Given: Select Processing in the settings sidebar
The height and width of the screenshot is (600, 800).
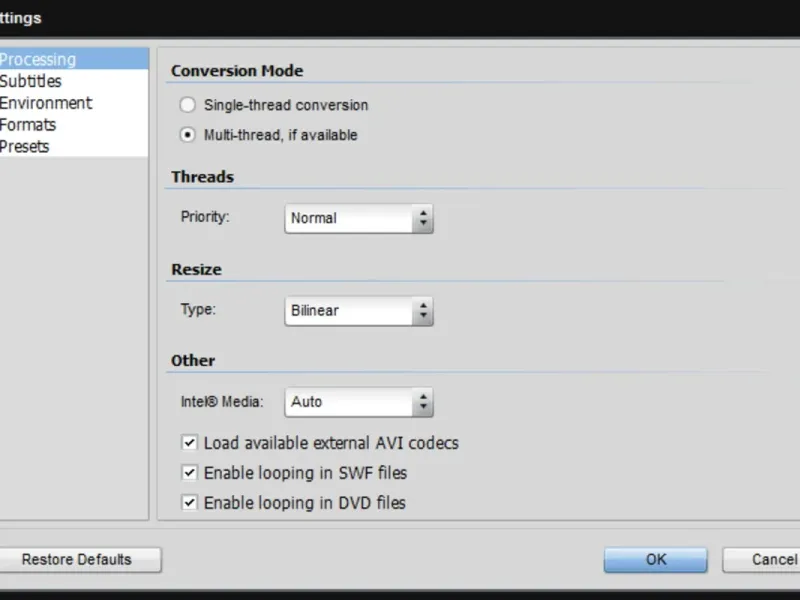Looking at the screenshot, I should [40, 59].
